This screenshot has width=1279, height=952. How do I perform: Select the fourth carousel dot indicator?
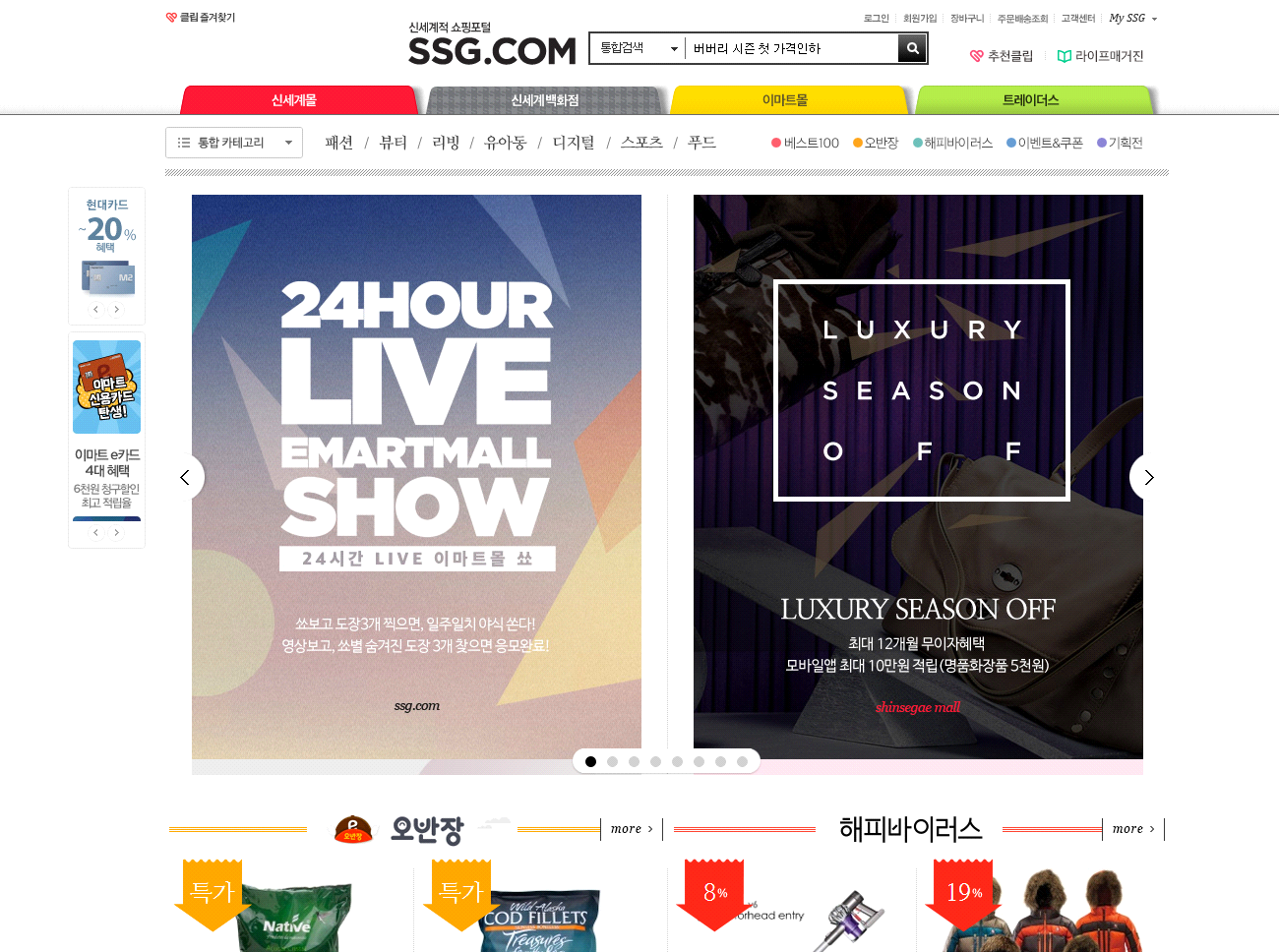[655, 761]
